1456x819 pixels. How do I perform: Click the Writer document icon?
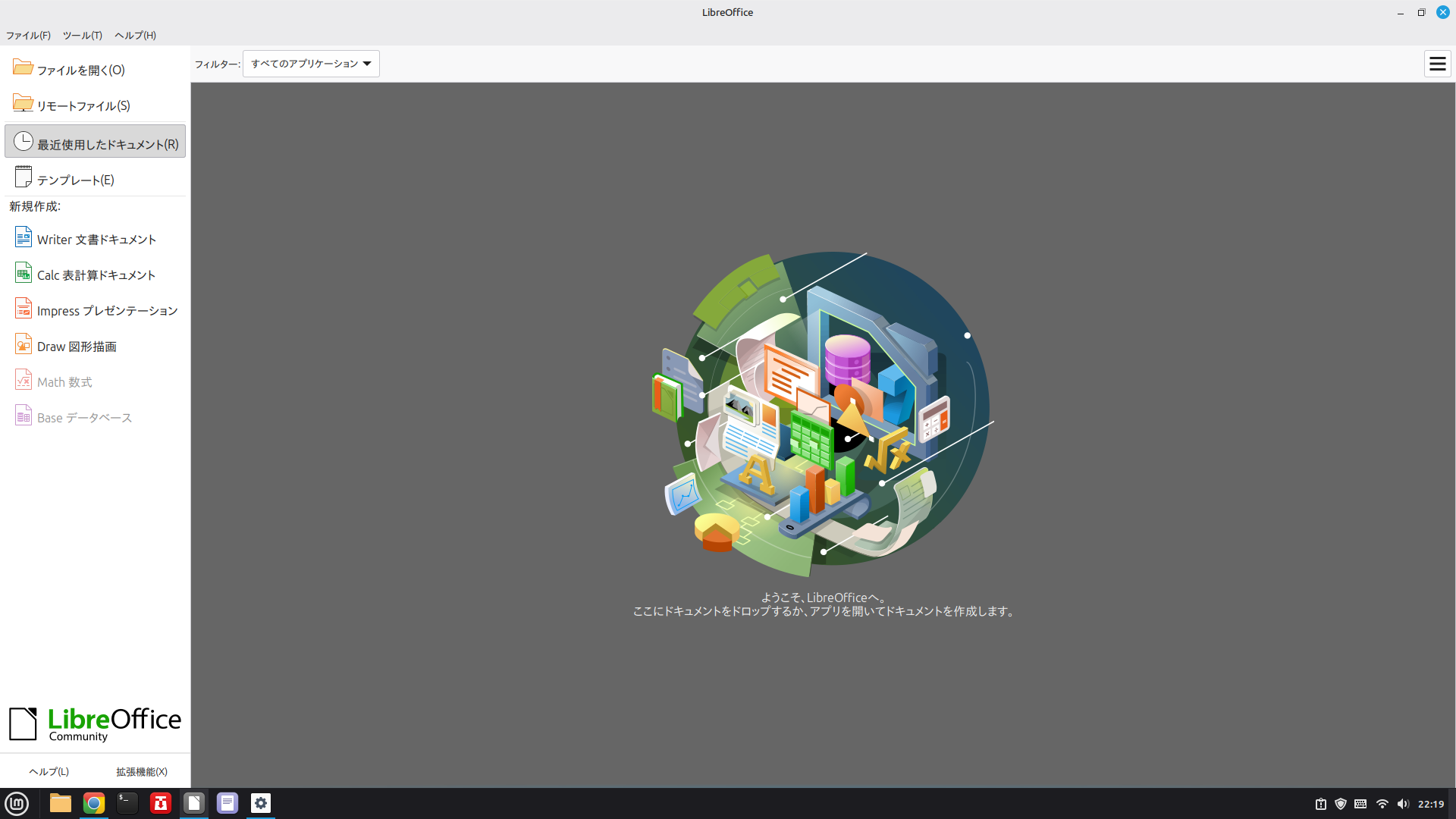(x=24, y=237)
